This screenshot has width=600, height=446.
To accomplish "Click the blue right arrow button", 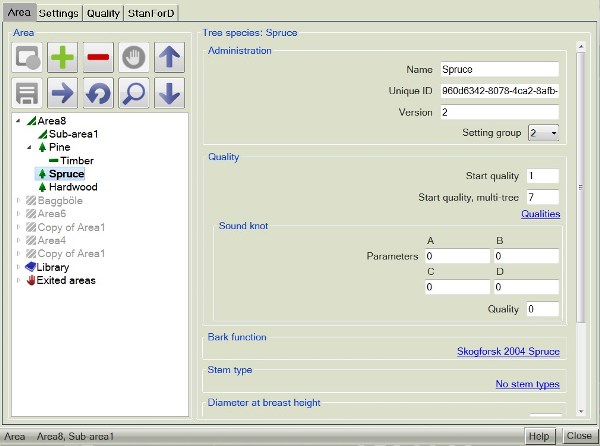I will click(x=62, y=93).
